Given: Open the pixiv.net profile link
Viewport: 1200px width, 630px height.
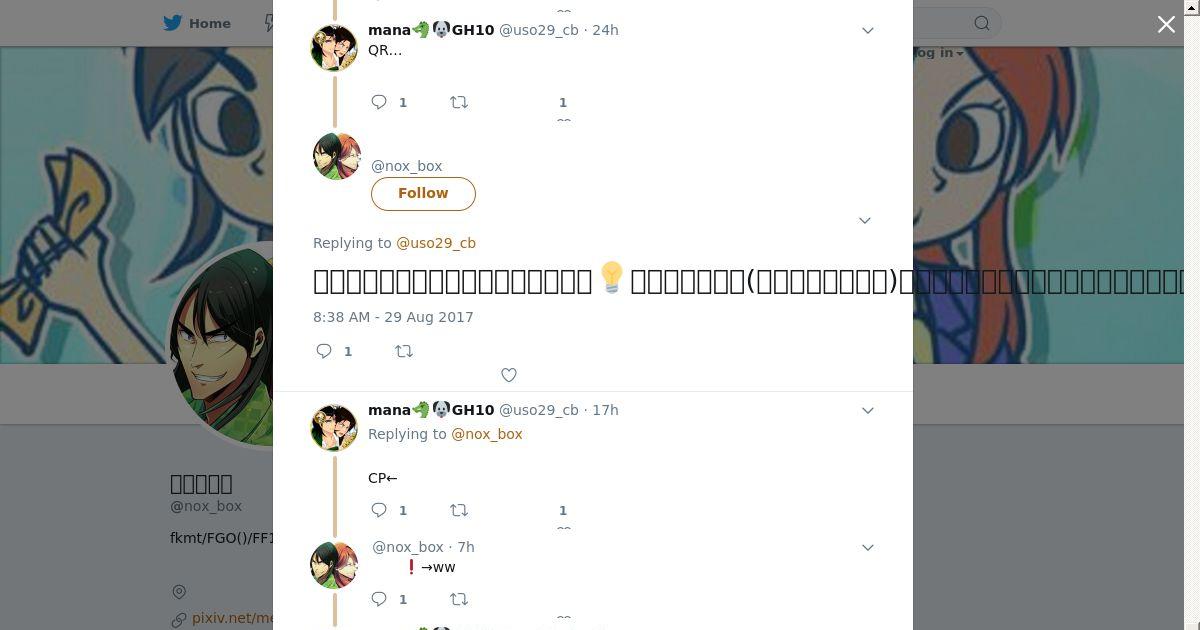Looking at the screenshot, I should coord(232,618).
